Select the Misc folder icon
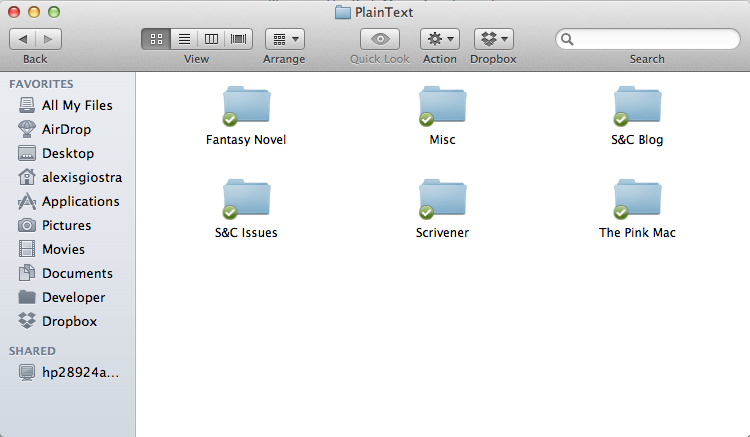Image resolution: width=750 pixels, height=437 pixels. 442,105
